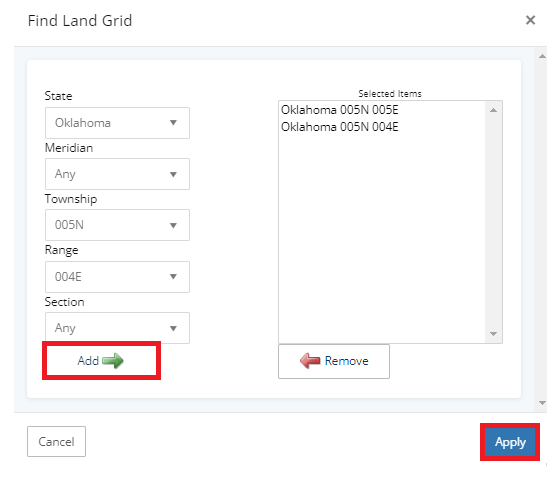The height and width of the screenshot is (489, 559).
Task: Select Oklahoma 005N 005E in Selected Items
Action: tap(339, 110)
